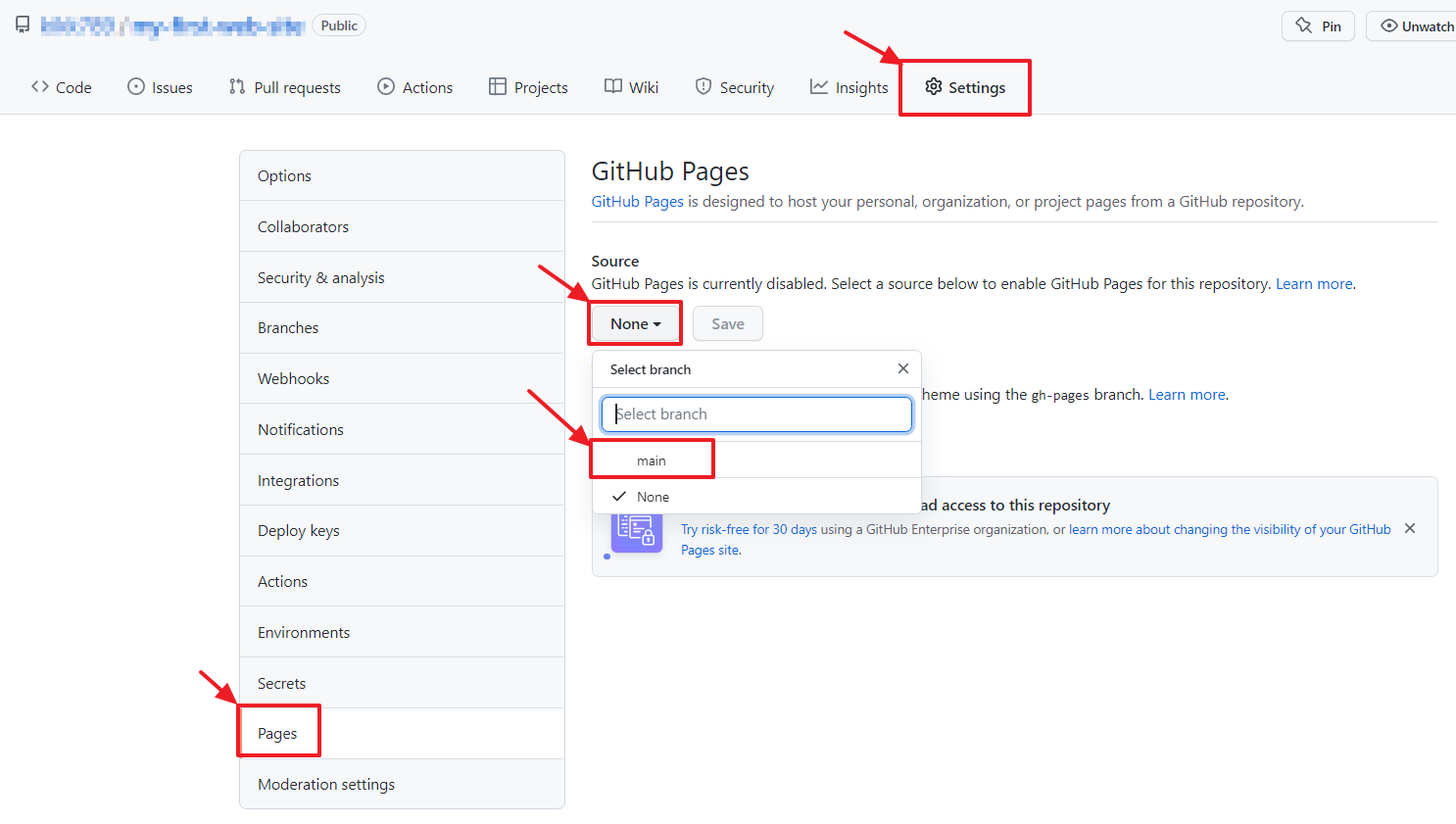Screen dimensions: 1456x824
Task: Click the grayed Save button
Action: [x=728, y=324]
